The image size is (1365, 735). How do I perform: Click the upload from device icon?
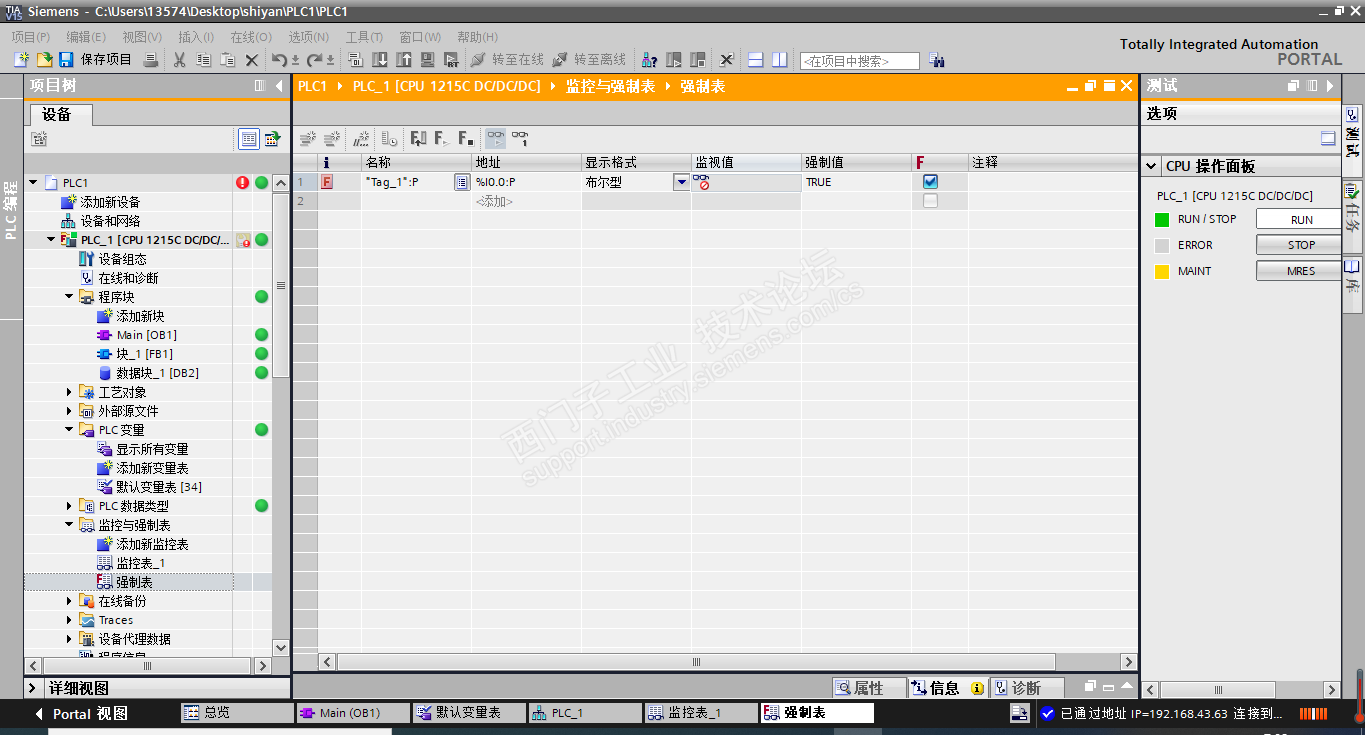click(404, 60)
